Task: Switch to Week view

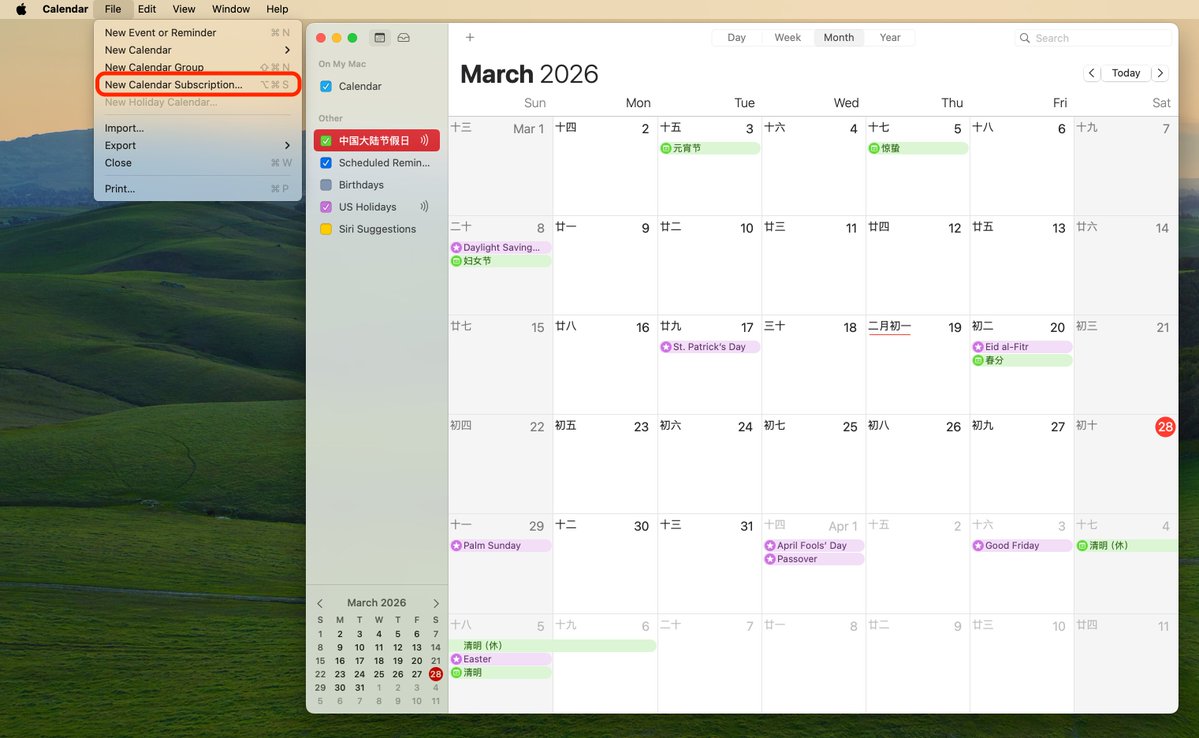Action: point(788,37)
